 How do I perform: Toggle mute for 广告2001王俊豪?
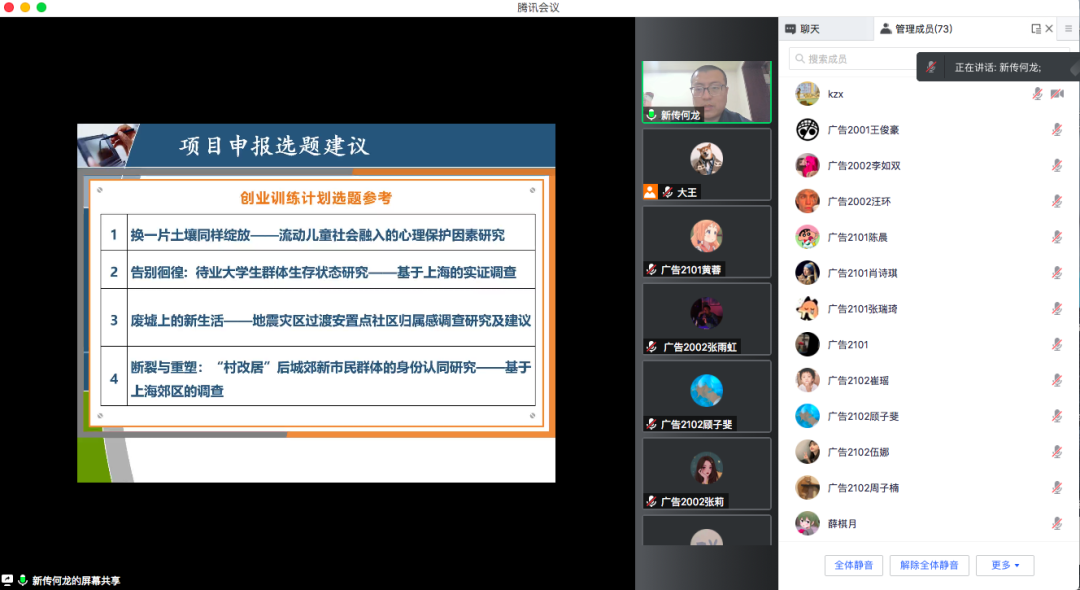(1057, 130)
